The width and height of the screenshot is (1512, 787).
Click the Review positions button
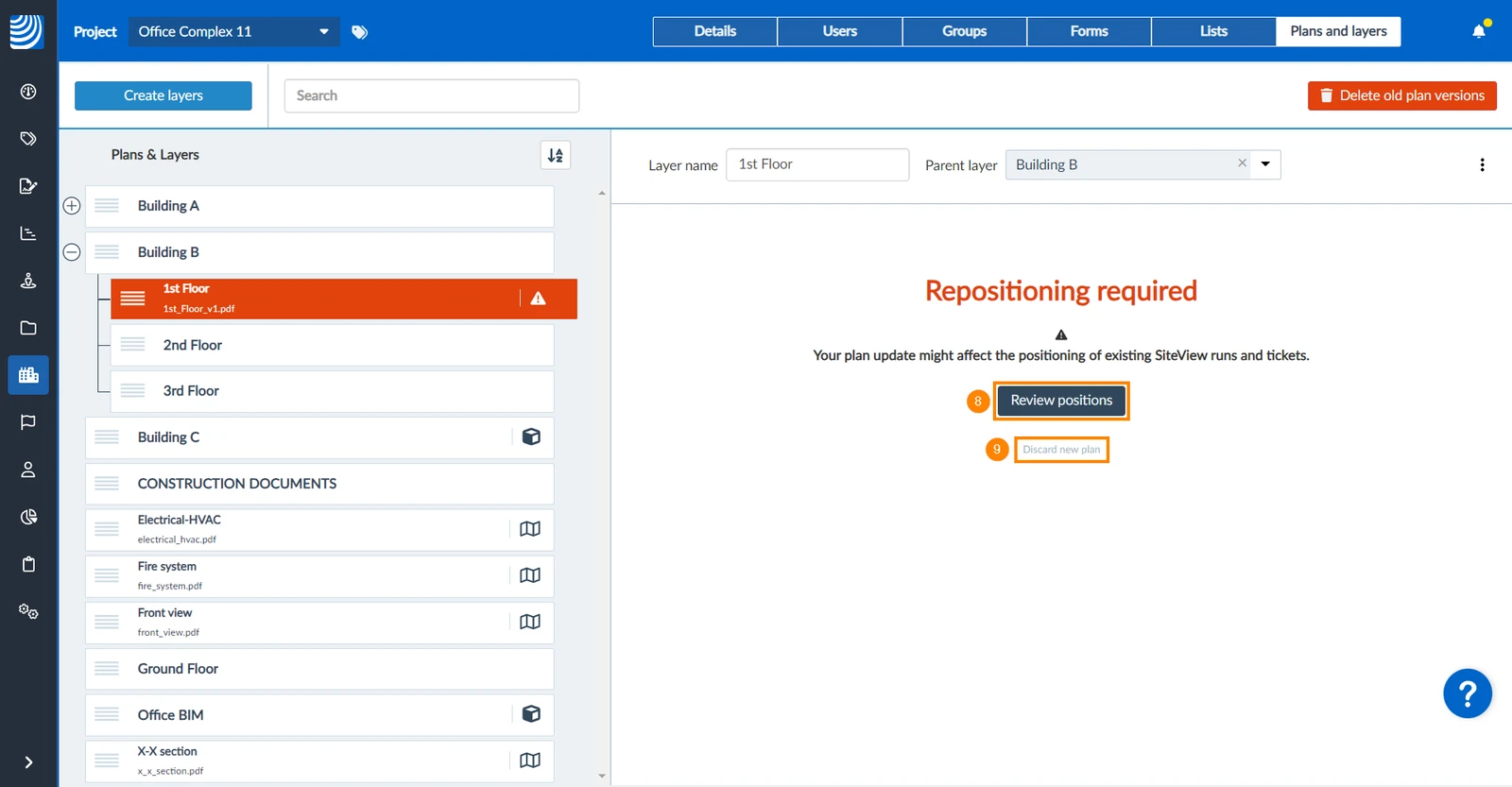pyautogui.click(x=1061, y=401)
